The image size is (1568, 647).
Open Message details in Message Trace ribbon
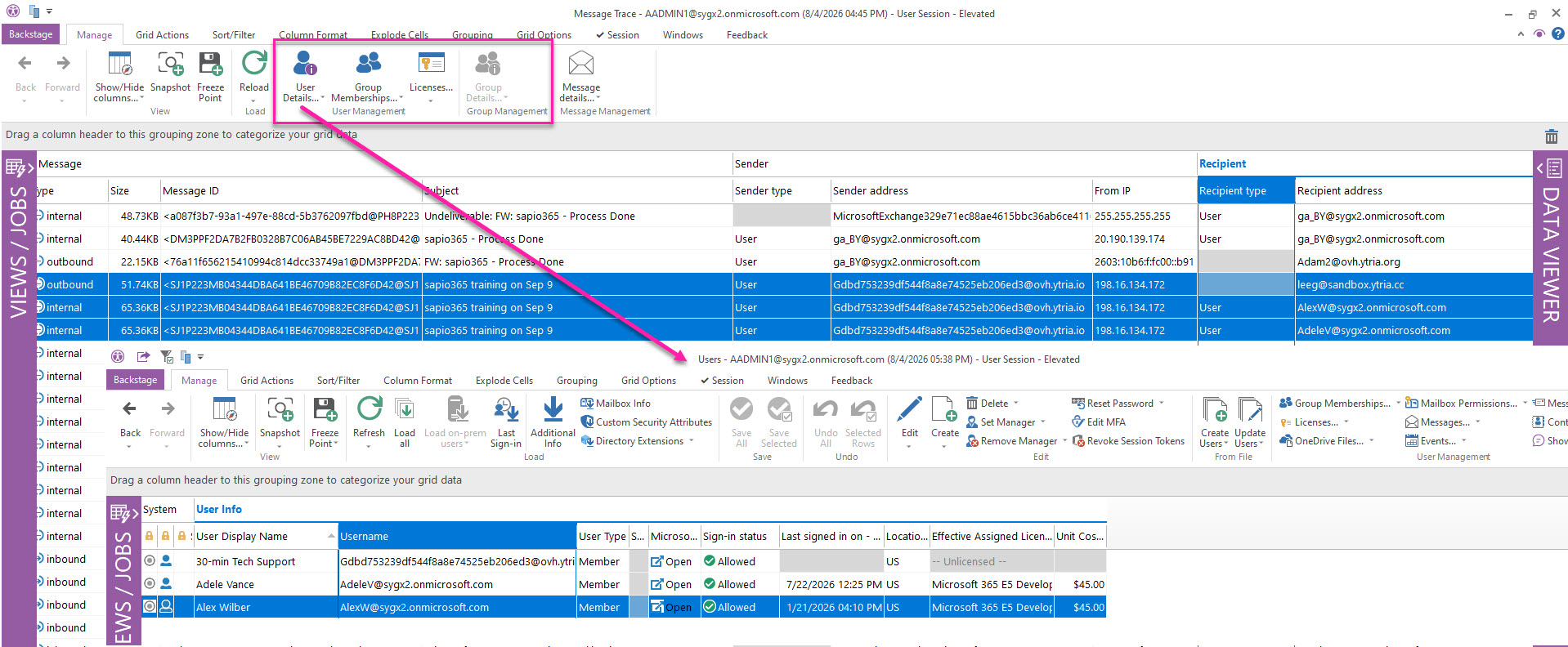580,77
